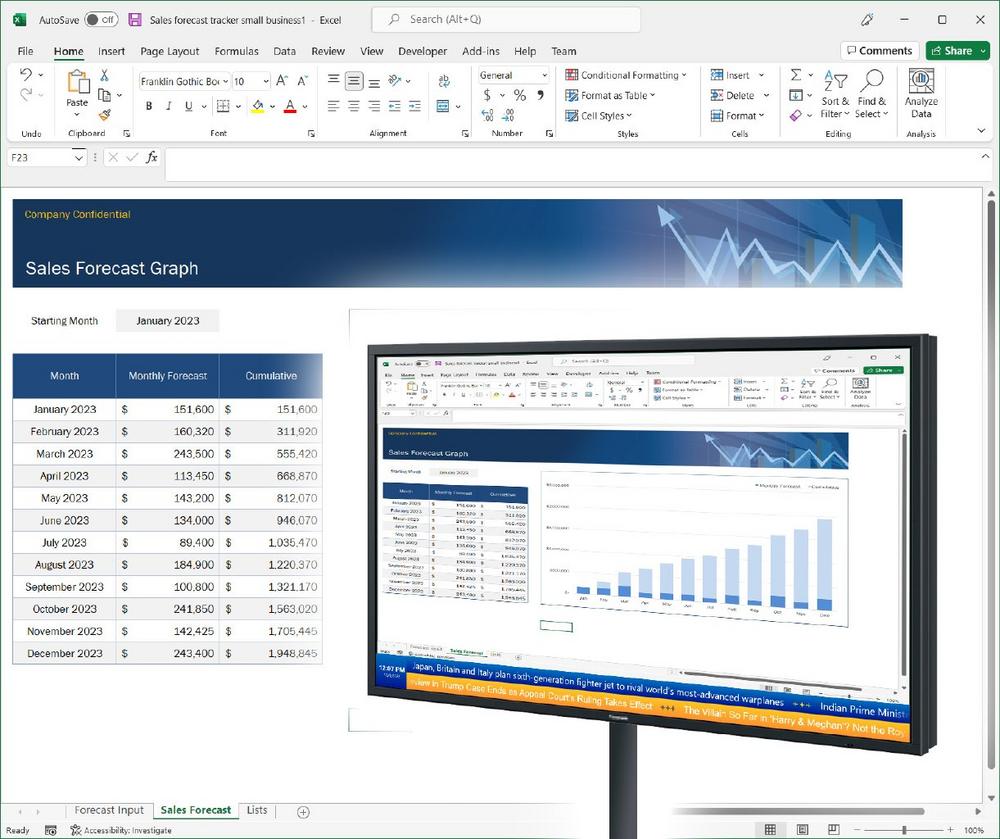This screenshot has height=839, width=1000.
Task: Toggle Middle Align in Alignment group
Action: [x=354, y=82]
